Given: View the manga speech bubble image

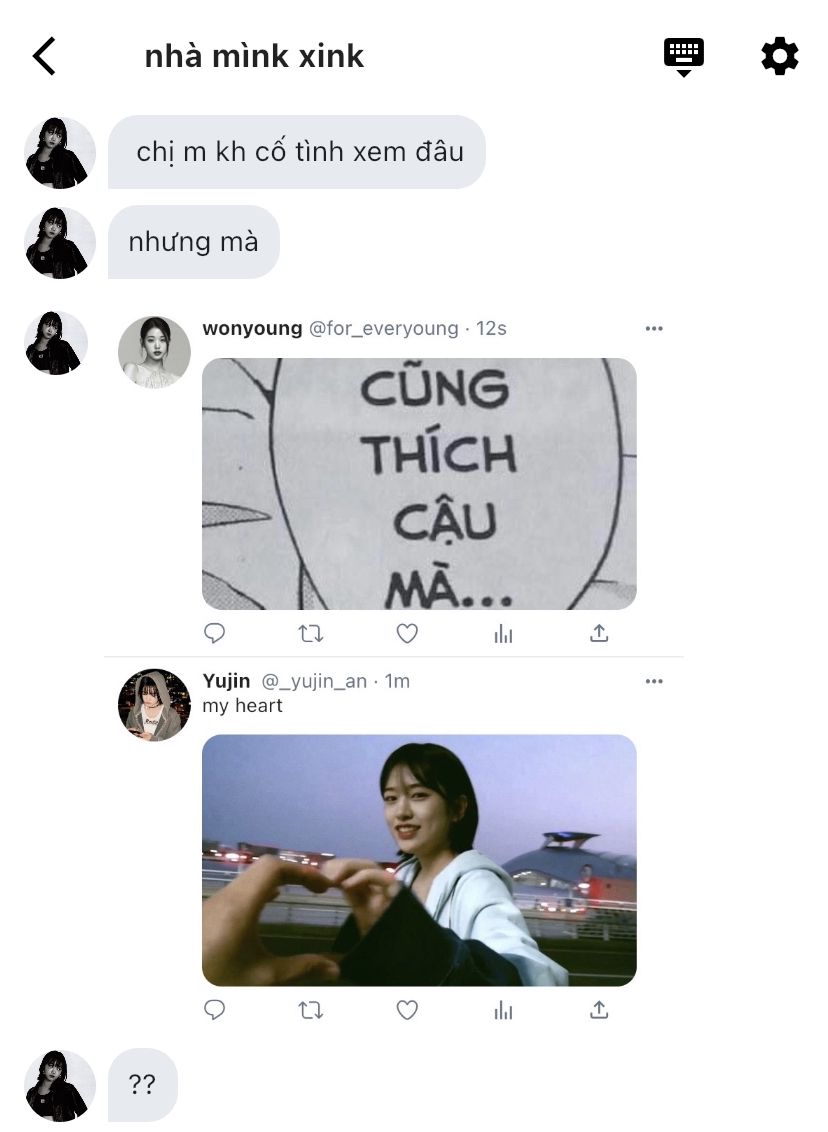Looking at the screenshot, I should click(x=419, y=484).
